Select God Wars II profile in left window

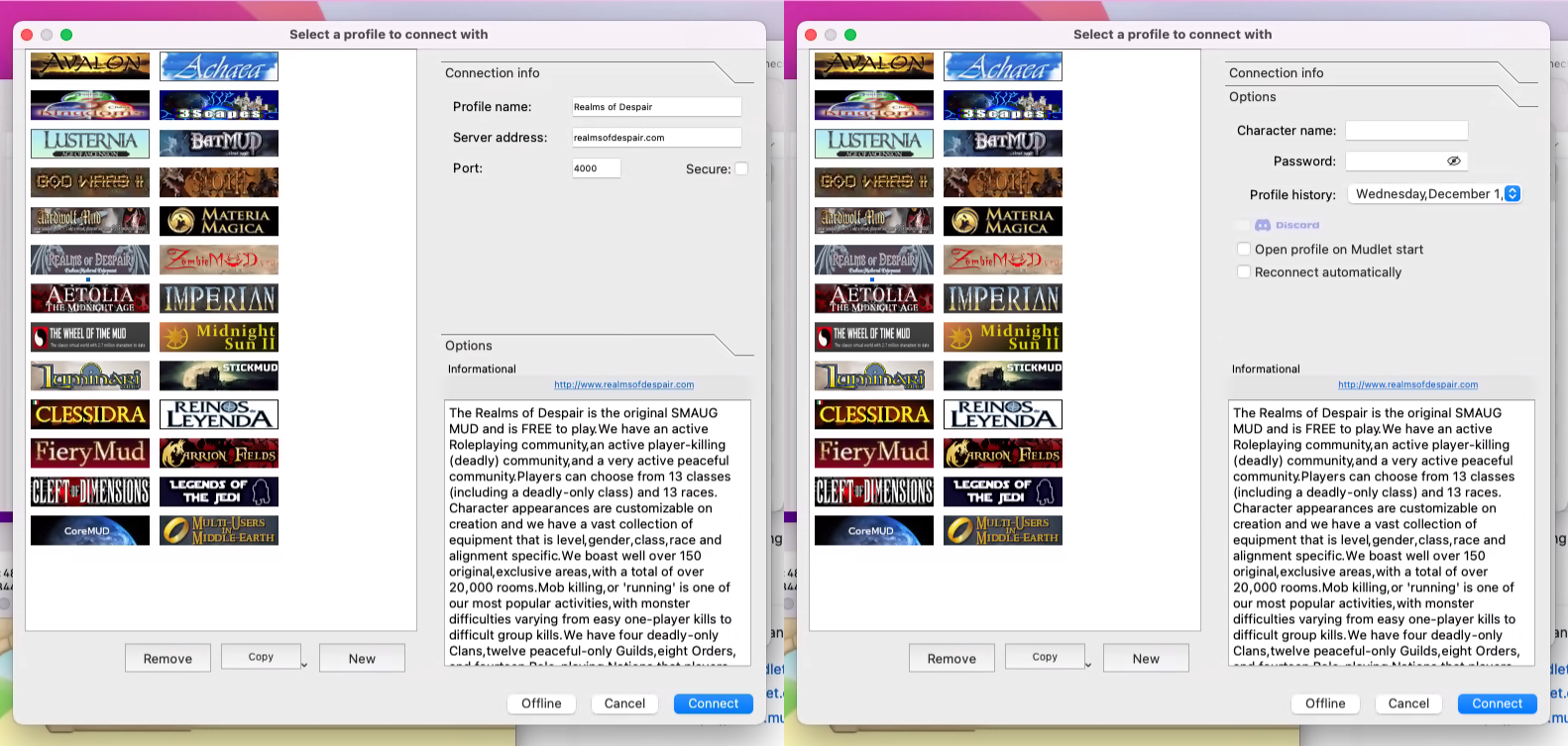tap(90, 182)
